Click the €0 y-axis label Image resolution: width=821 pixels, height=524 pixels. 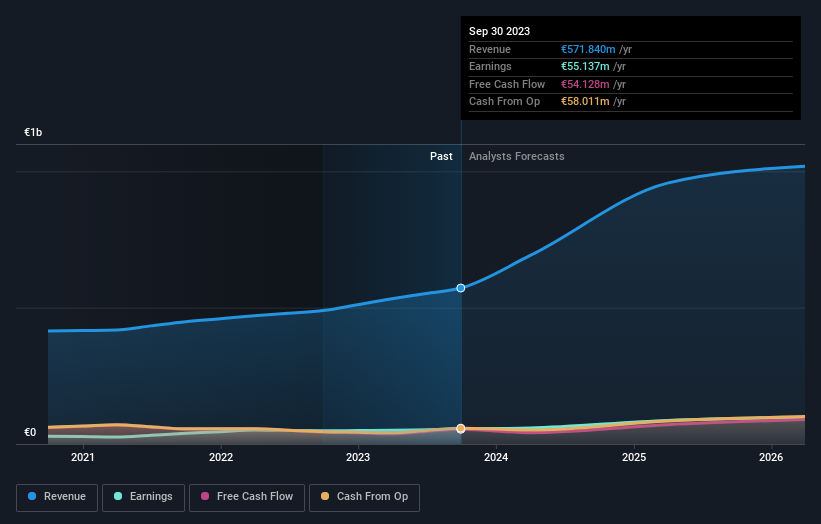pyautogui.click(x=30, y=432)
